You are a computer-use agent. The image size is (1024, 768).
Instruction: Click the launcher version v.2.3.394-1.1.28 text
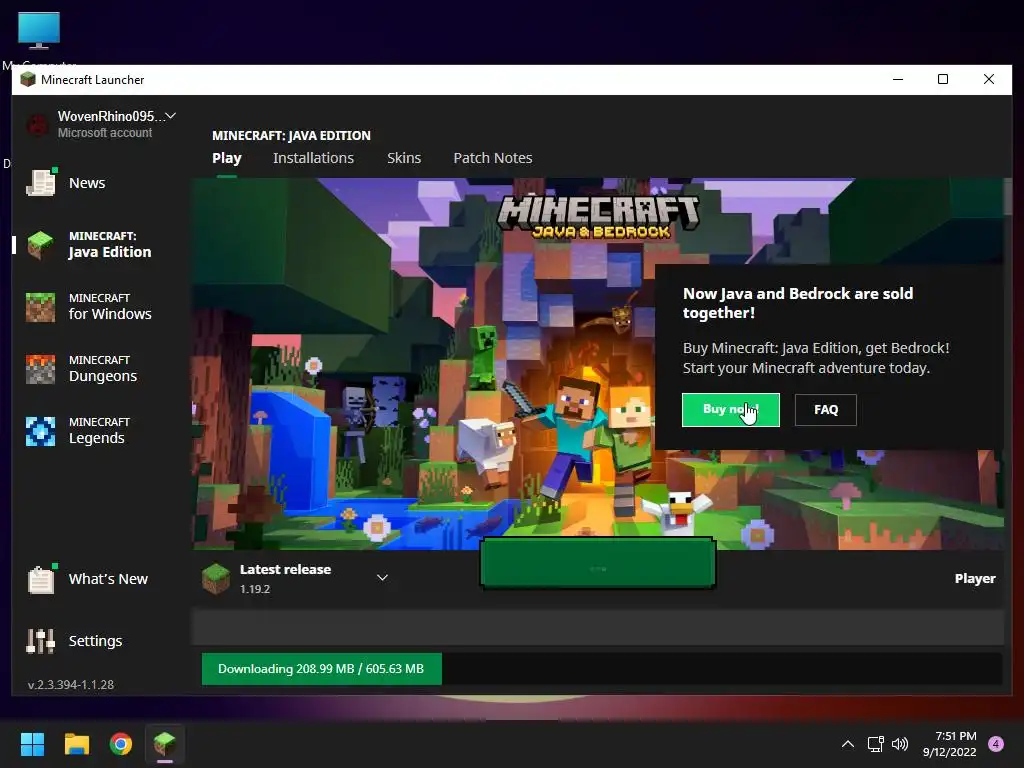point(71,684)
